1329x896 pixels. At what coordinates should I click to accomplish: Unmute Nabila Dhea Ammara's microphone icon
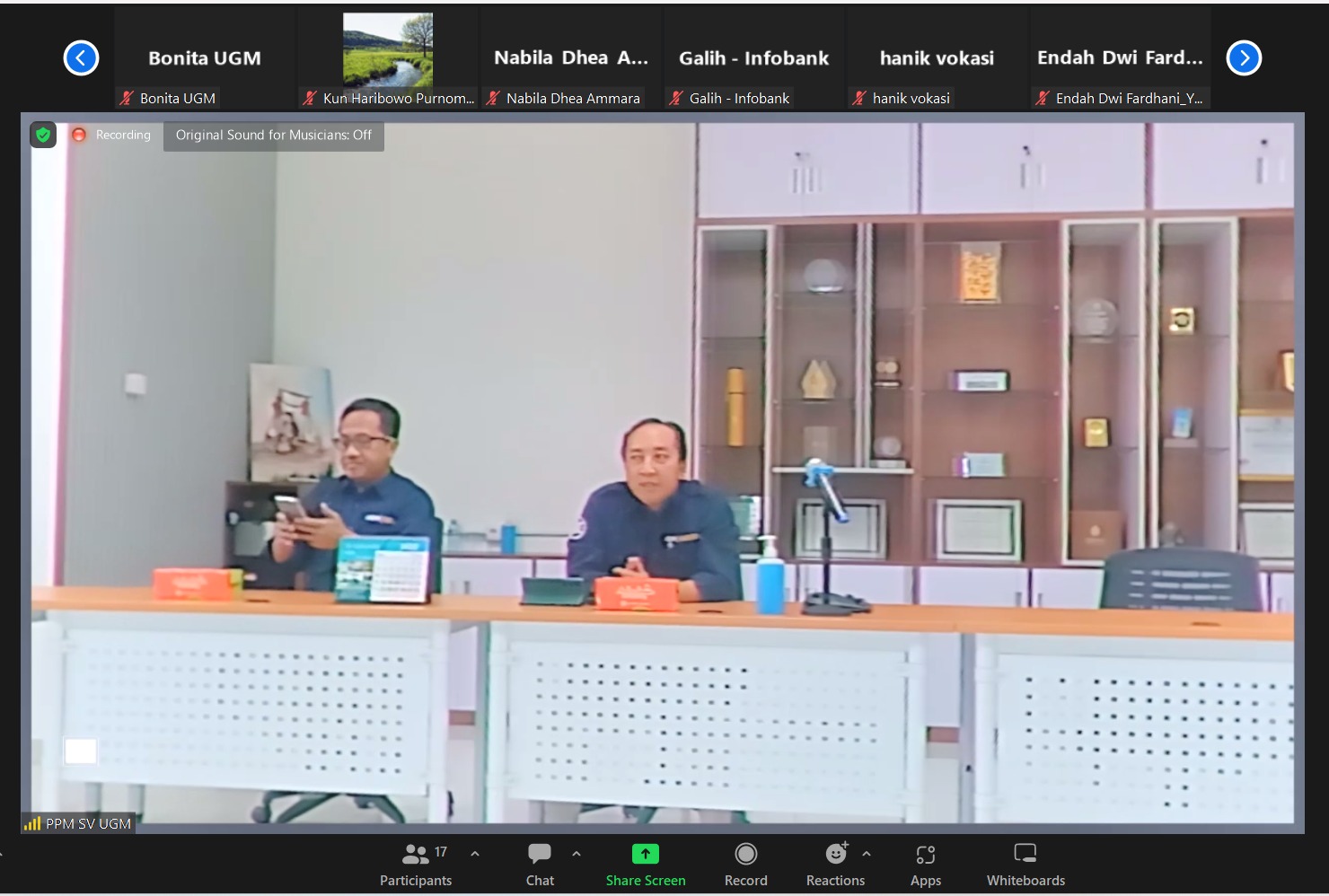tap(492, 98)
